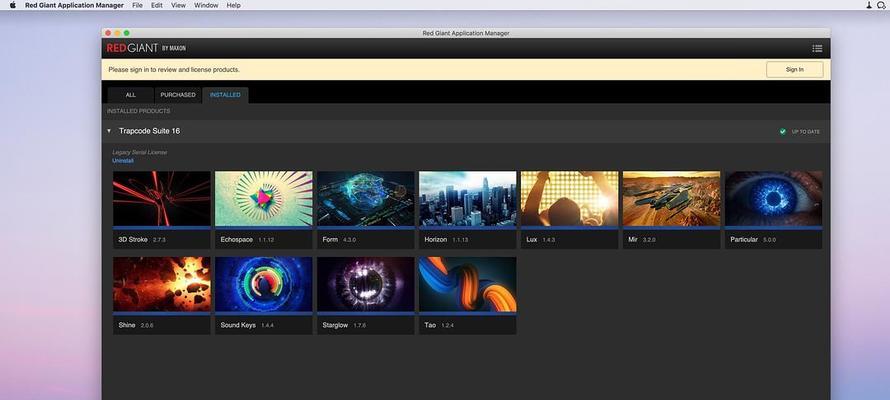
Task: Open the list menu icon at top right
Action: (817, 49)
